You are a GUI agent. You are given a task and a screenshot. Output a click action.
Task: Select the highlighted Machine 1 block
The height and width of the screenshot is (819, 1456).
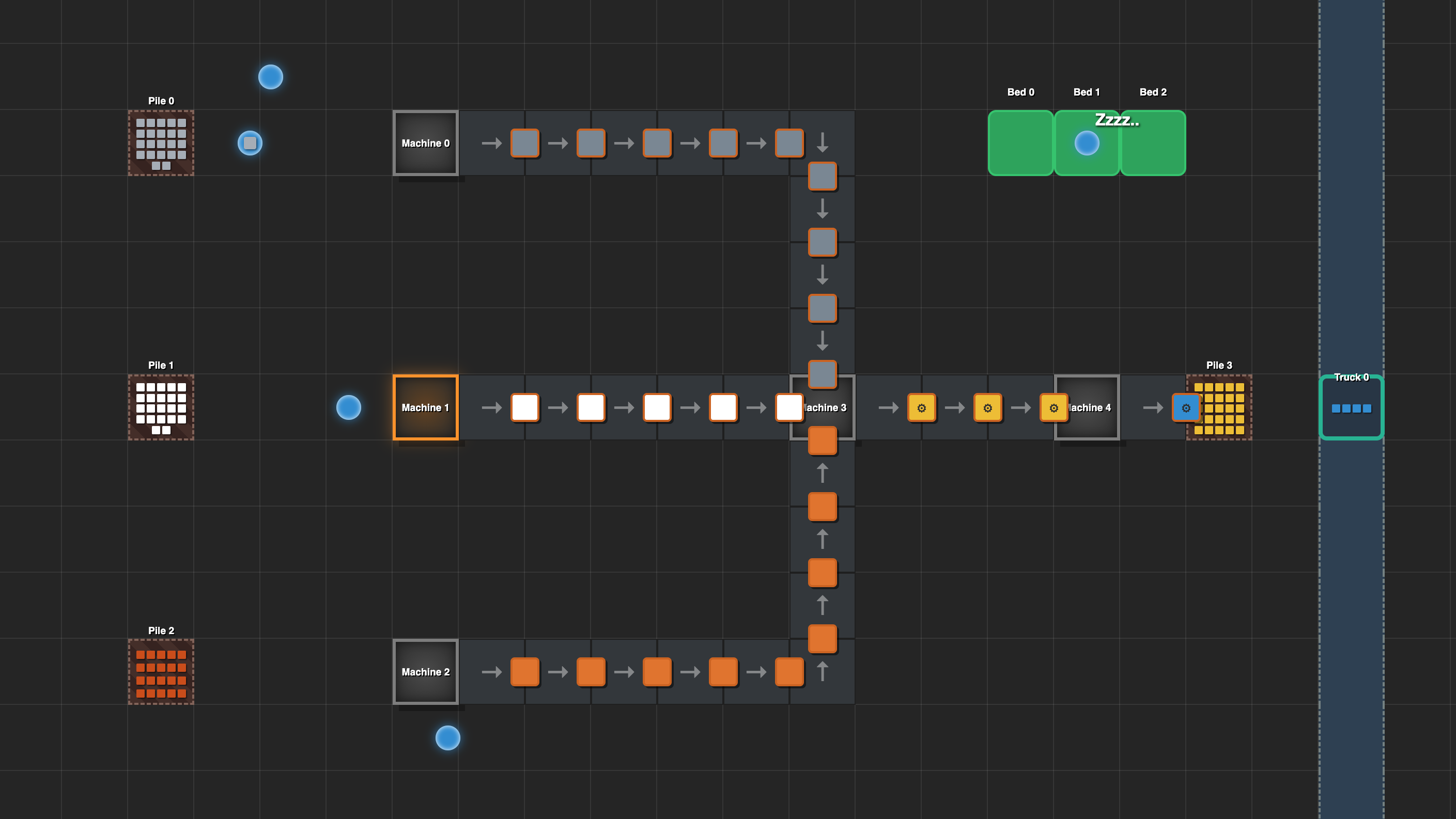425,407
